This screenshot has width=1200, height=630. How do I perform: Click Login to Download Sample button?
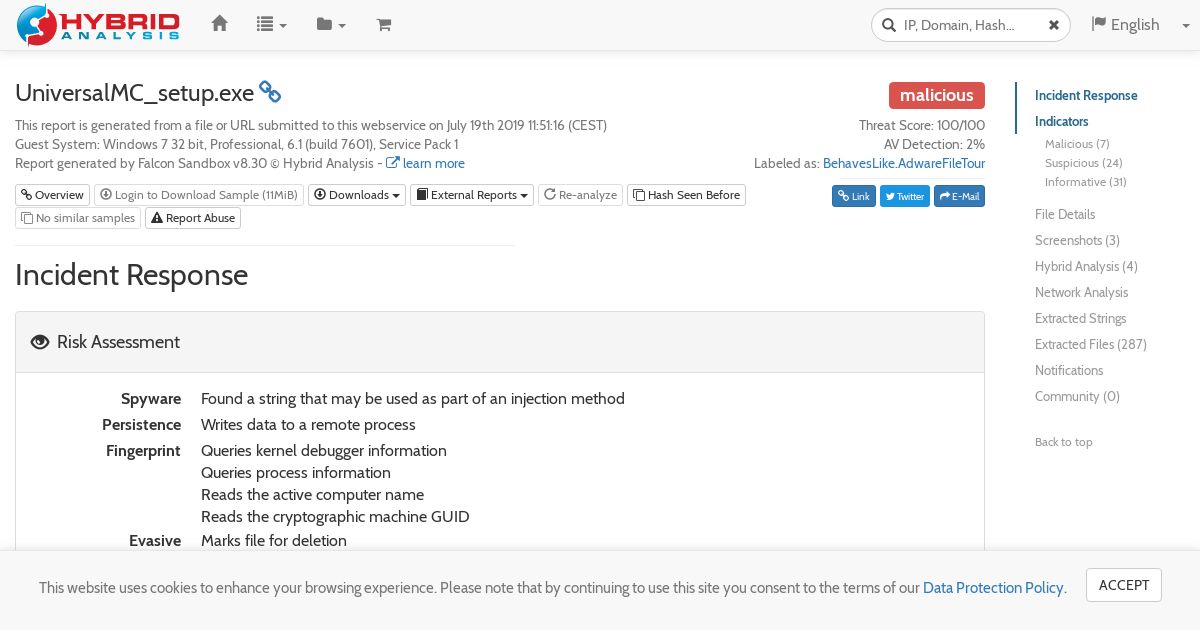(199, 195)
